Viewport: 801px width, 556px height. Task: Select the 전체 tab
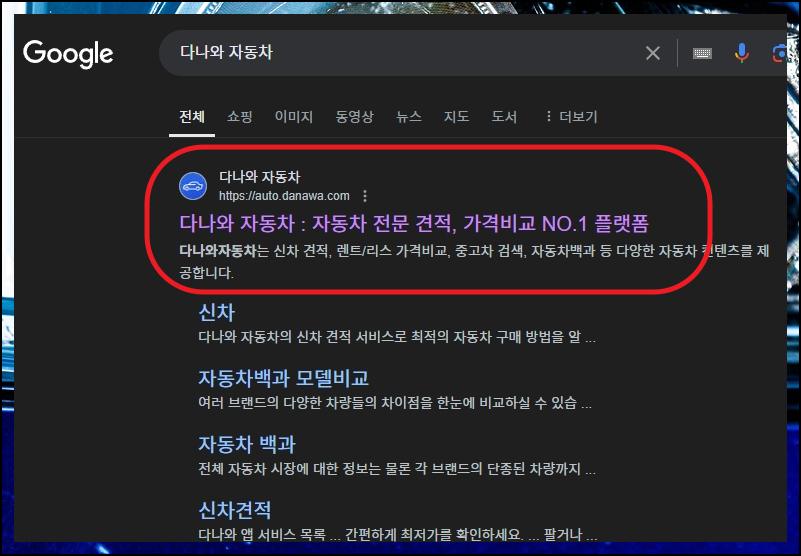coord(192,117)
